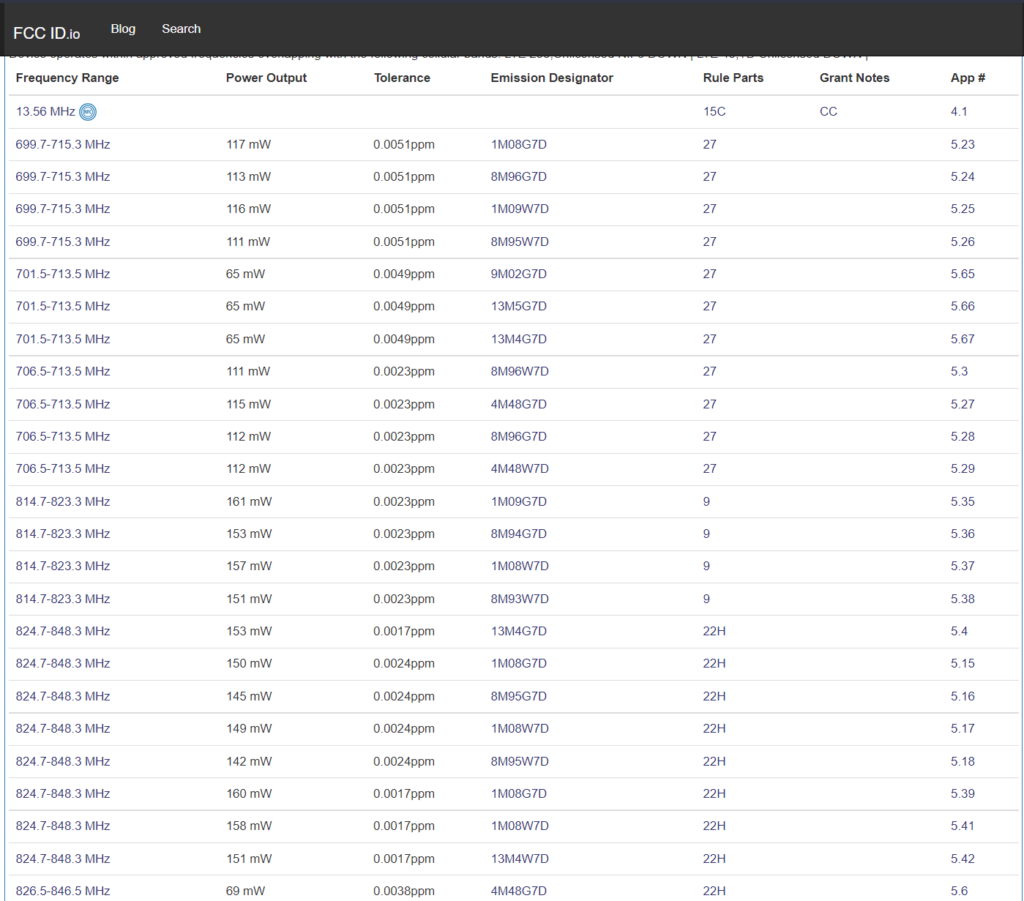Image resolution: width=1024 pixels, height=901 pixels.
Task: Select power output 158 mW
Action: pyautogui.click(x=249, y=826)
